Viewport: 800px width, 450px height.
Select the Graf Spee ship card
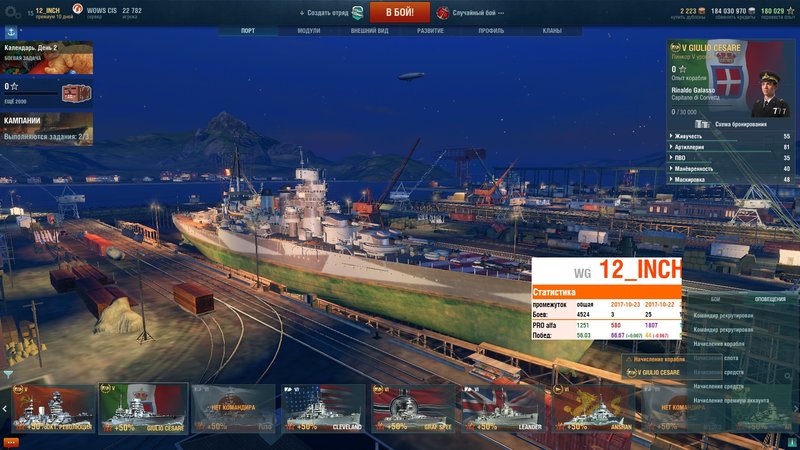pos(413,409)
